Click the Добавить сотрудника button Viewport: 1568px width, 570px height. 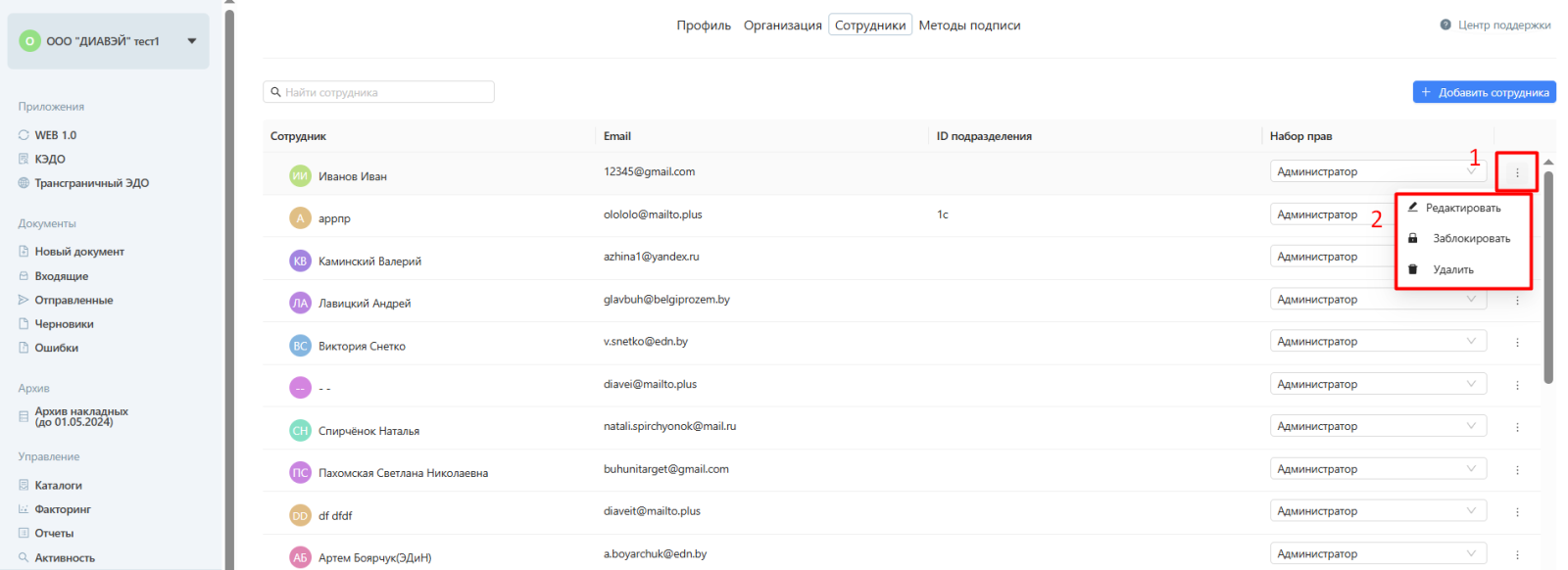coord(1484,92)
